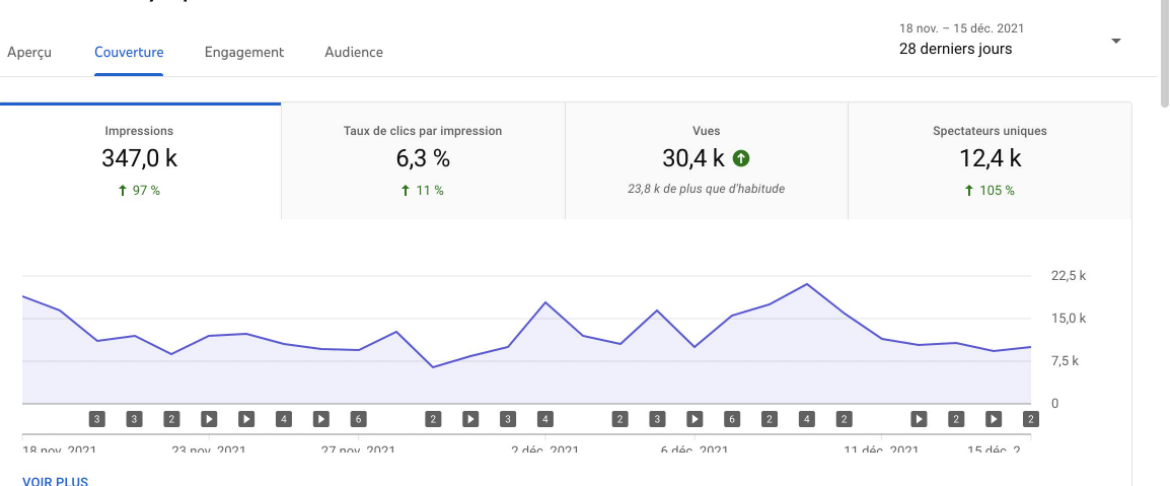The image size is (1170, 486).
Task: Select the play marker just before 27 nov. 2021
Action: 321,420
